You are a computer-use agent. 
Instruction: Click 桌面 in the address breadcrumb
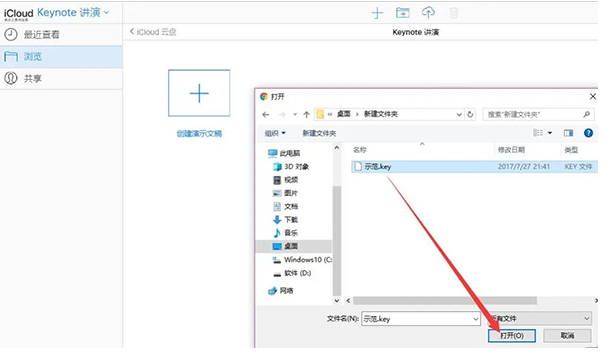(x=344, y=114)
